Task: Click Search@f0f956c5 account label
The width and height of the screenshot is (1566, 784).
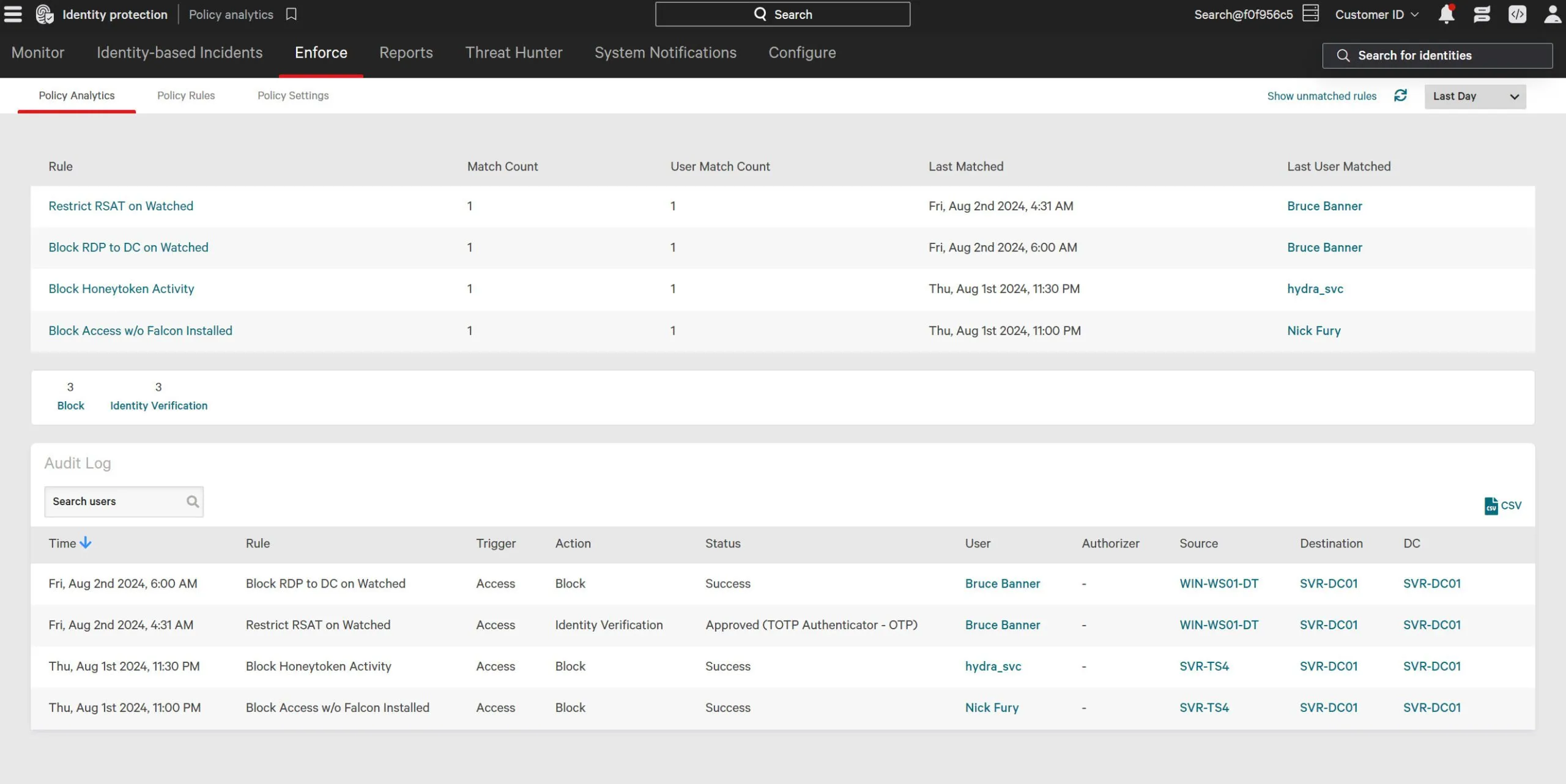Action: 1243,15
